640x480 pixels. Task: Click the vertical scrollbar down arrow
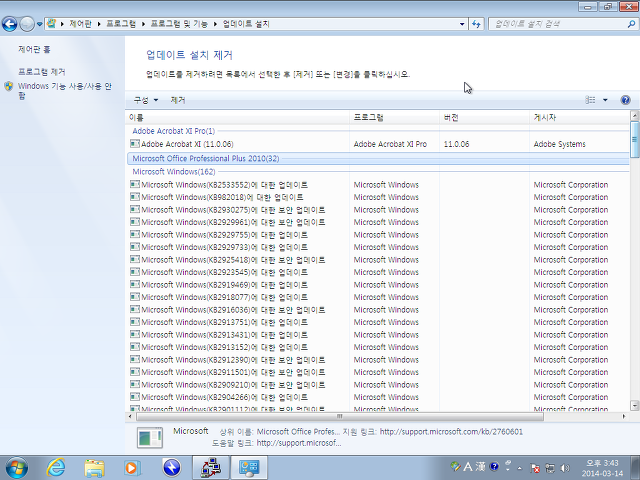coord(634,405)
